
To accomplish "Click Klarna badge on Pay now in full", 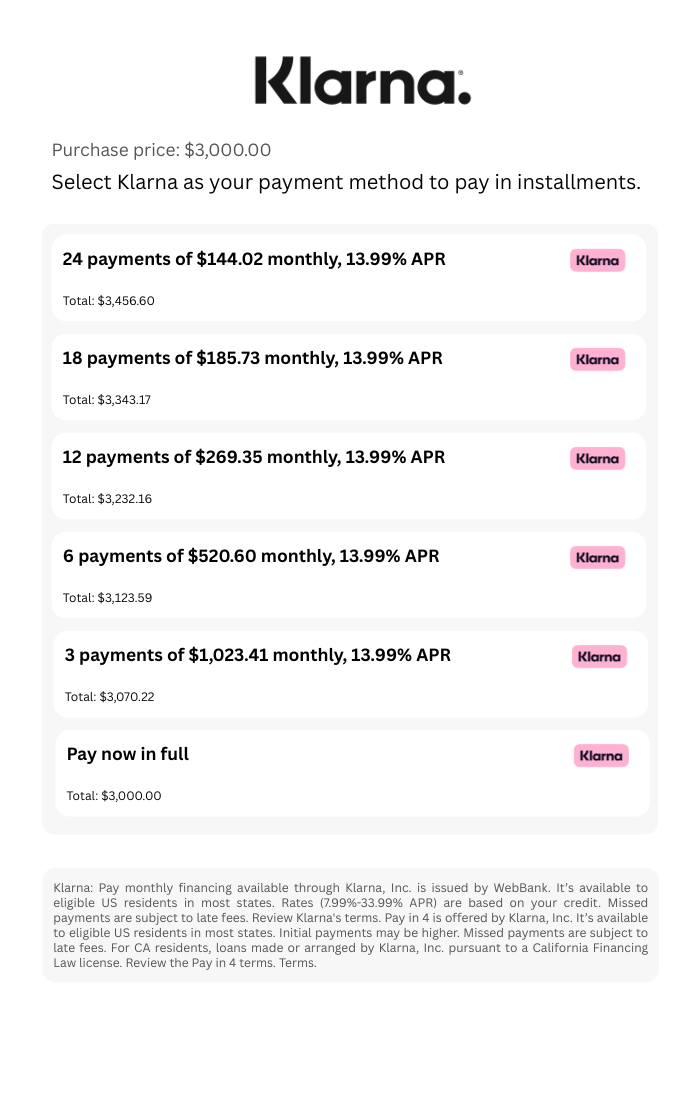I will pyautogui.click(x=601, y=756).
